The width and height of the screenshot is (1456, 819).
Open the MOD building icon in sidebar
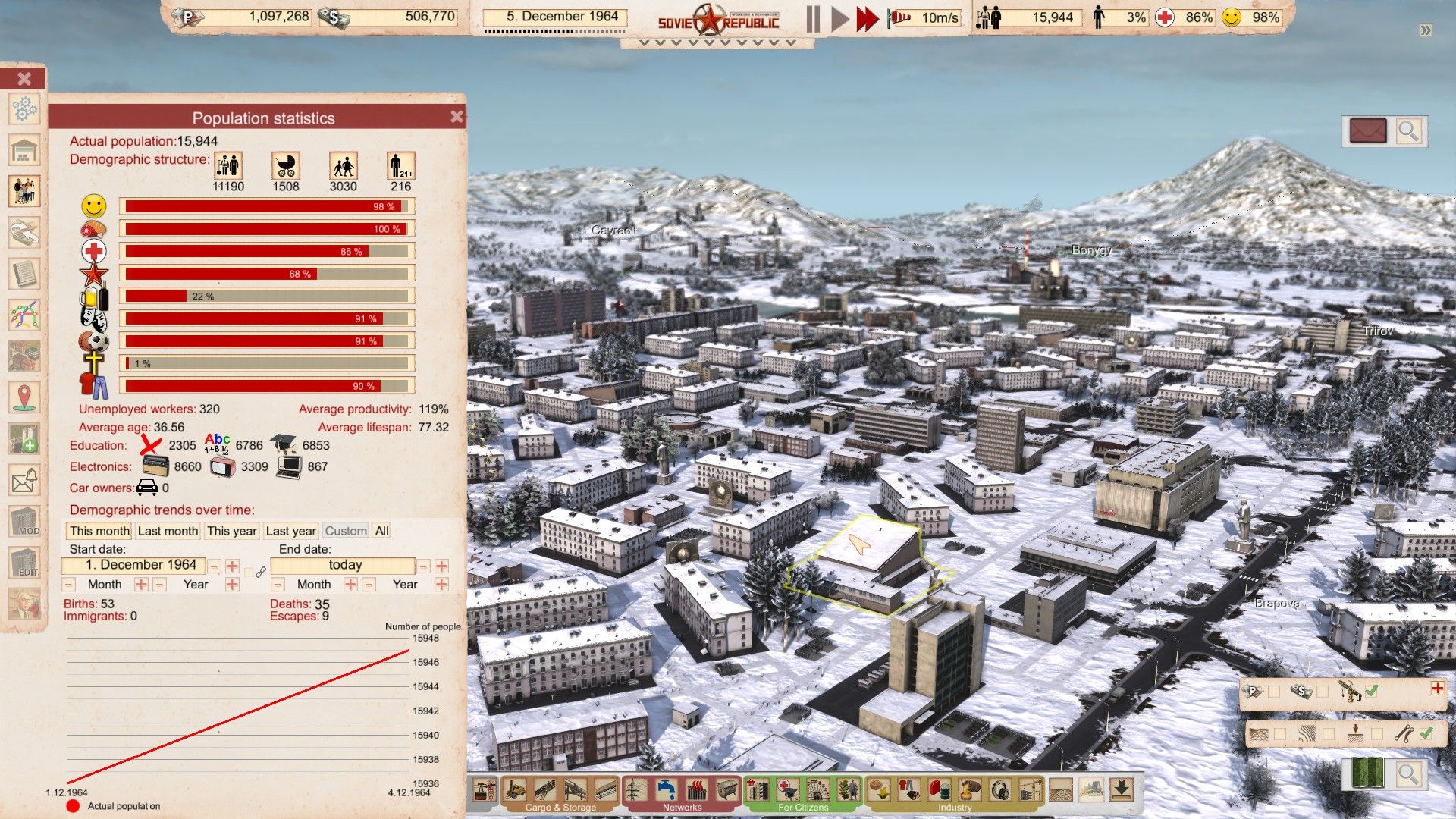pos(24,522)
